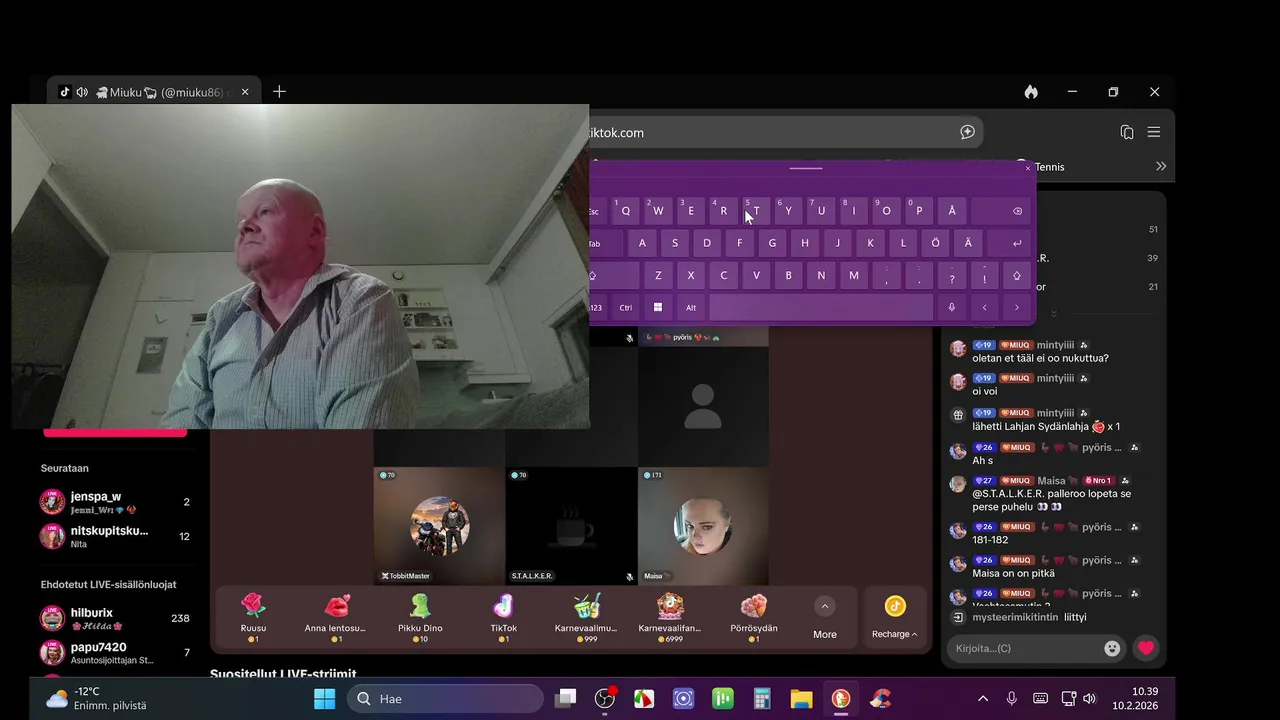
Task: Open the weather widget showing -12°C
Action: pos(96,698)
